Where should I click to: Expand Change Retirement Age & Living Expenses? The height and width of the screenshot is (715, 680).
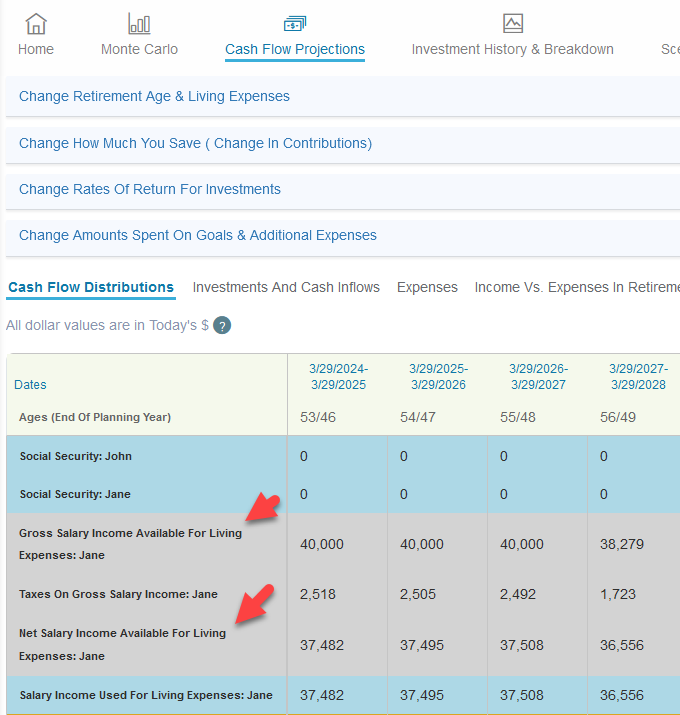pyautogui.click(x=343, y=96)
